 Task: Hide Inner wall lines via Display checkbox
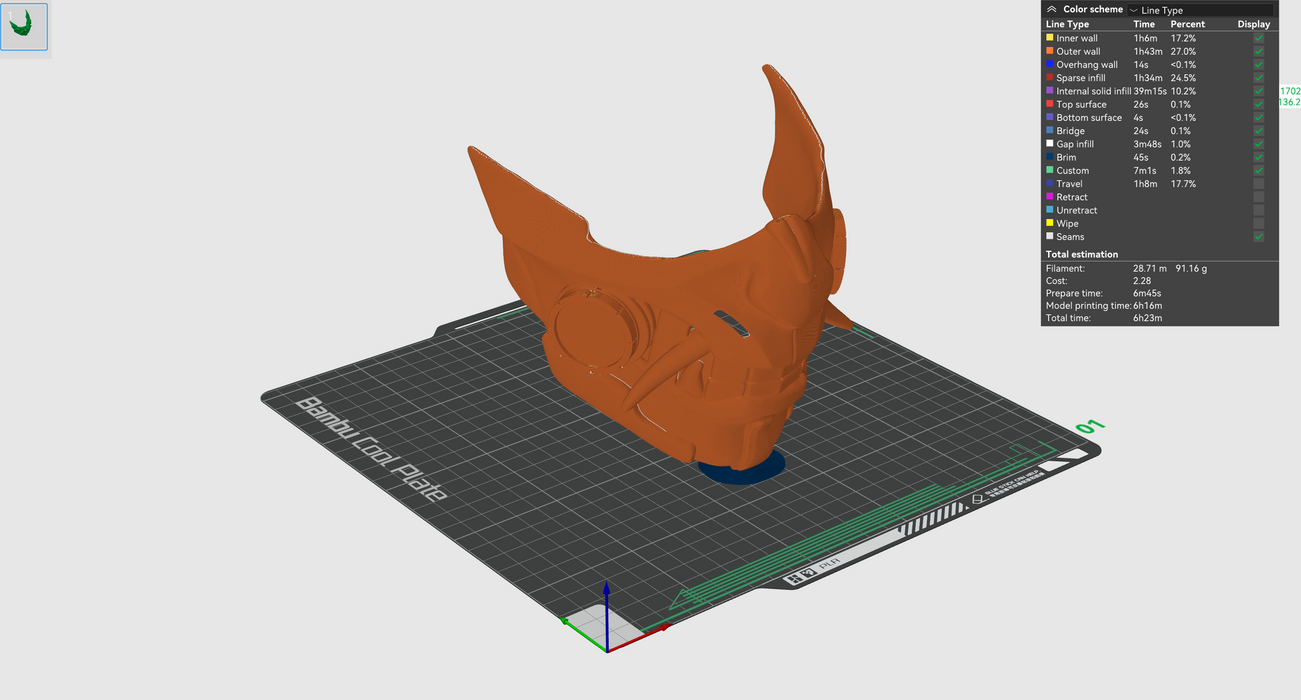pyautogui.click(x=1258, y=38)
